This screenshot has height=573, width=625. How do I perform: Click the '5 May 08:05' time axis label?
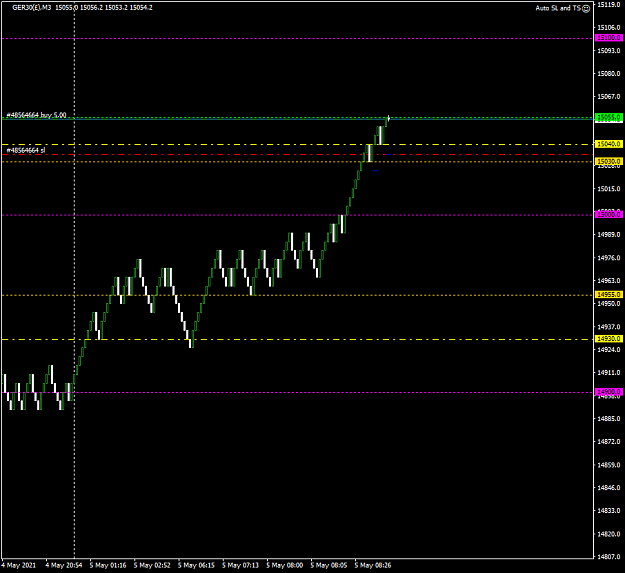click(329, 565)
